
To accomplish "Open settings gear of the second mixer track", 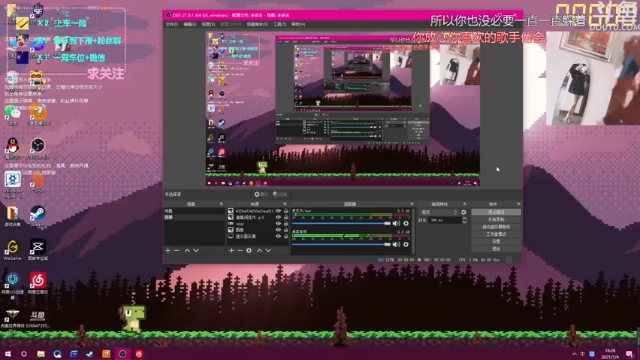I will (406, 244).
